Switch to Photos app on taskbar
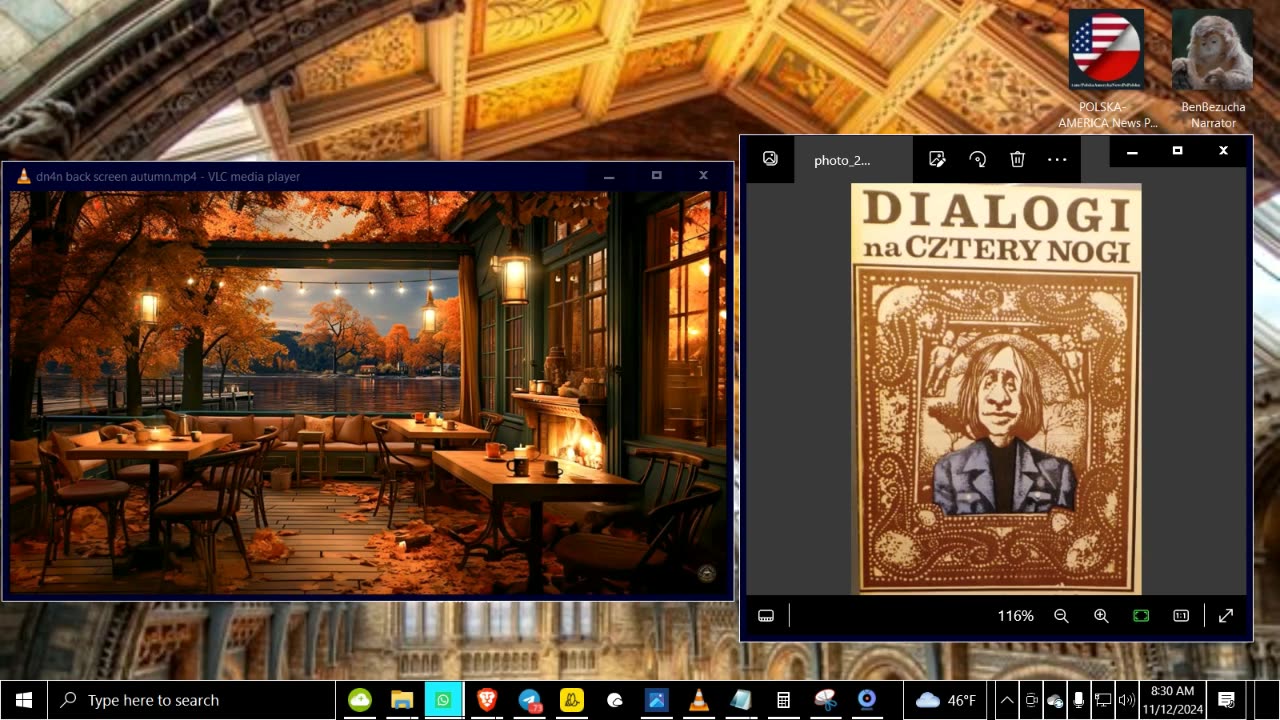 pyautogui.click(x=656, y=700)
